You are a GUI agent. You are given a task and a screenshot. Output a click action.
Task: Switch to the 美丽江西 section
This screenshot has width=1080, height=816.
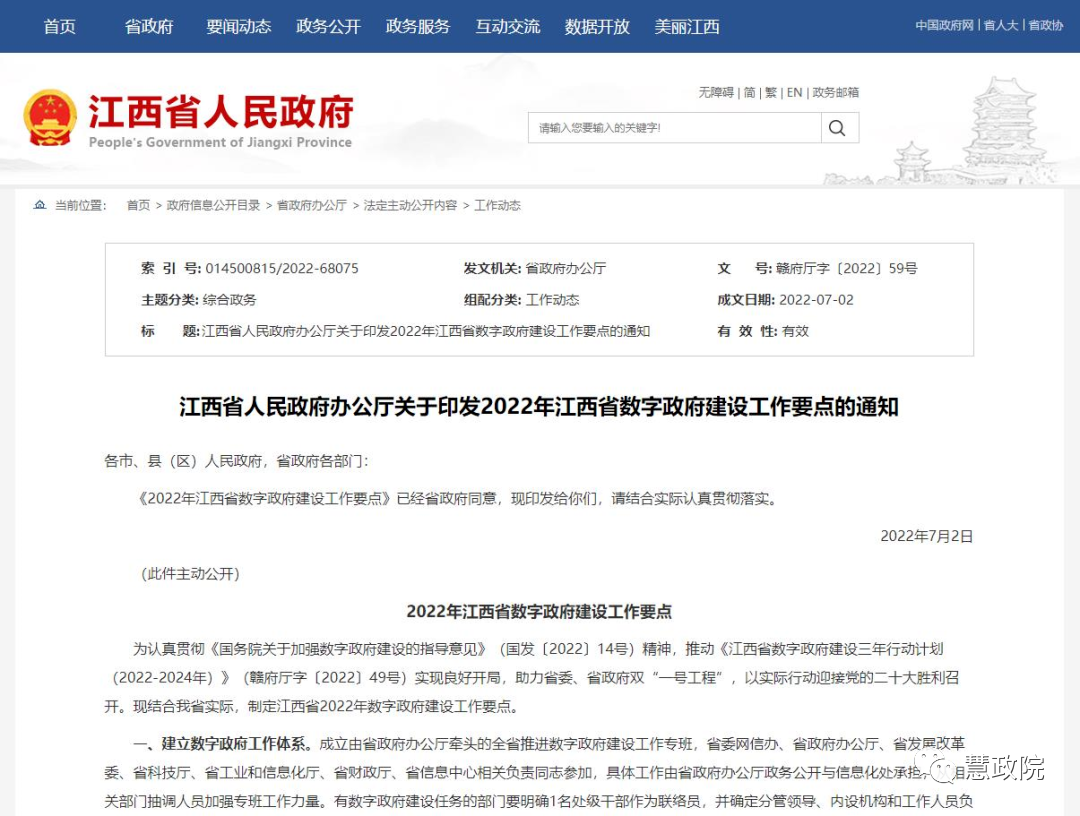687,26
